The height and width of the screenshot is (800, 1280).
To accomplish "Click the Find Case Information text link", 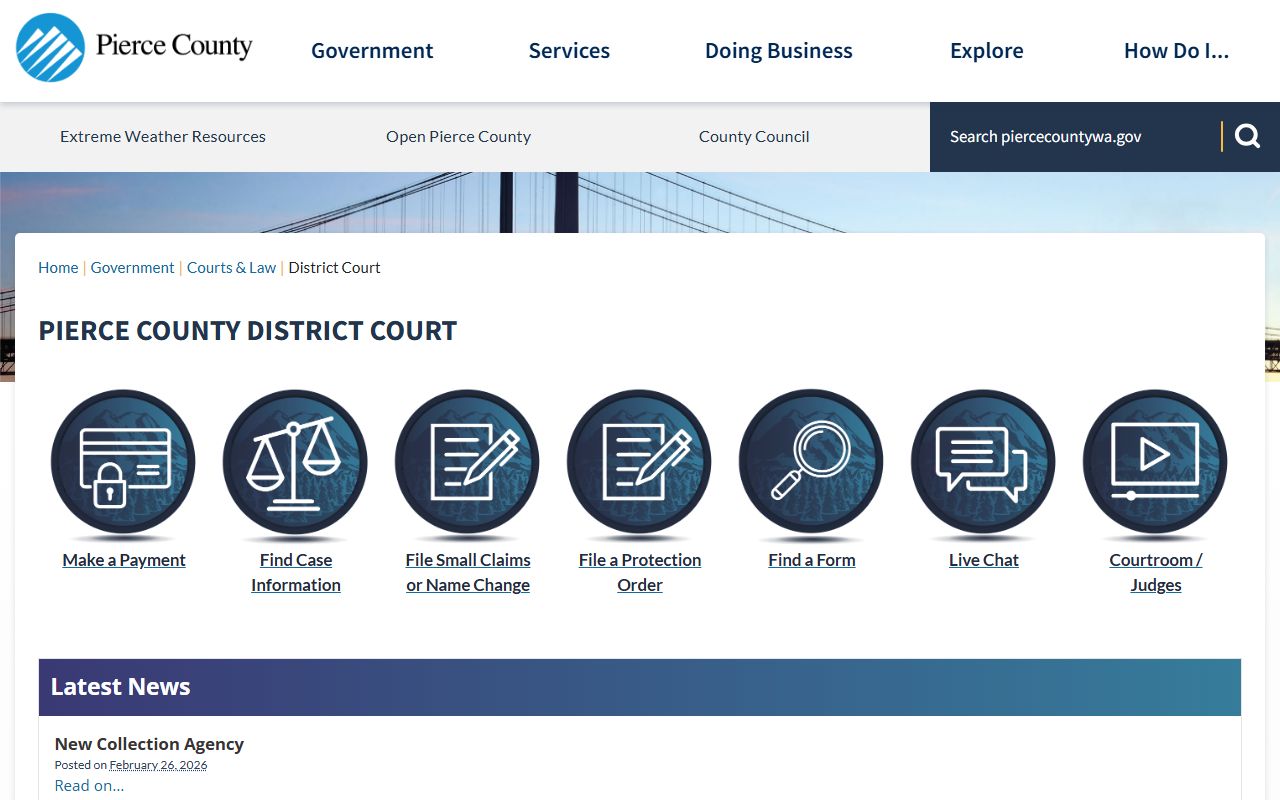I will (296, 572).
